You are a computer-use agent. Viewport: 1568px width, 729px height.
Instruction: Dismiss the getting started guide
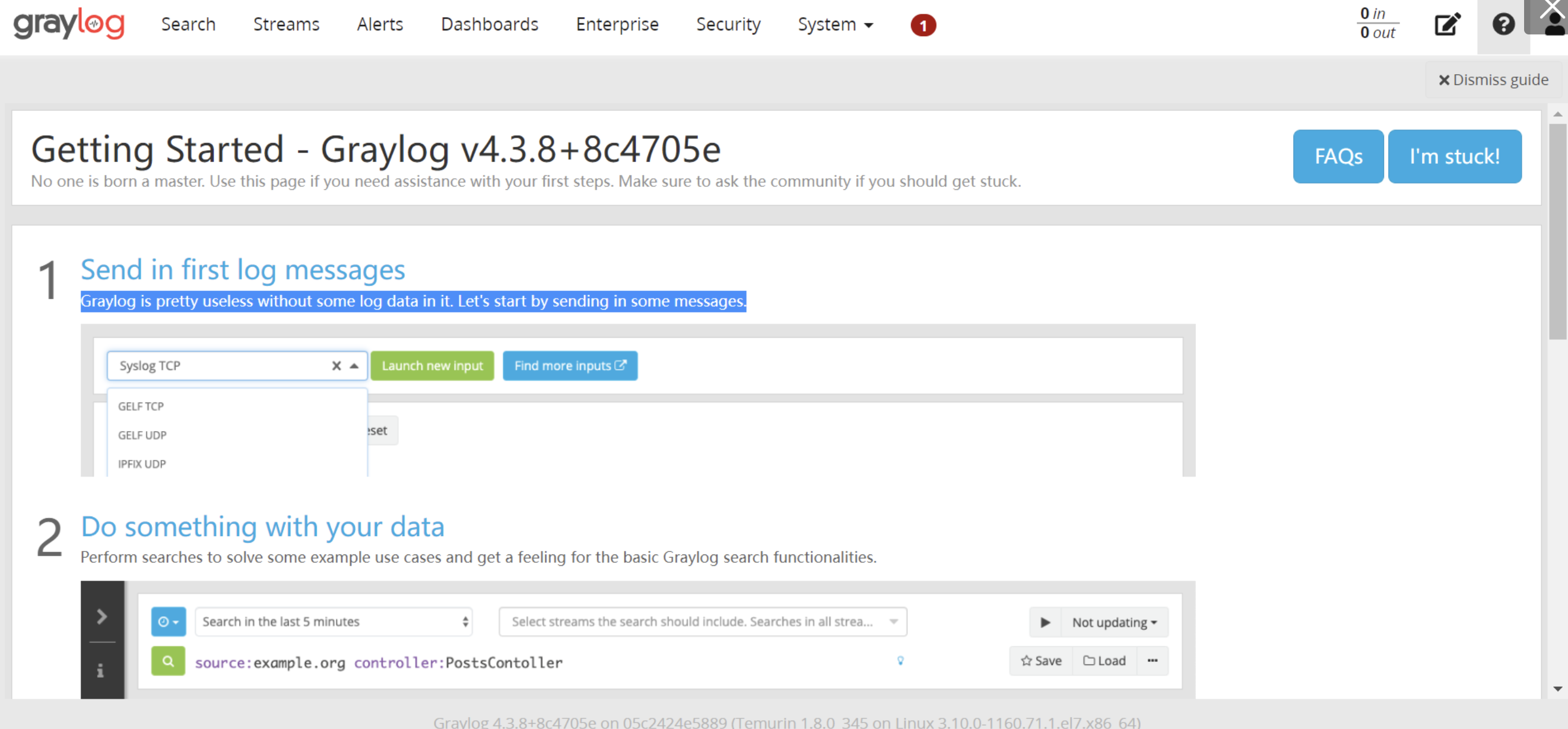(1493, 80)
